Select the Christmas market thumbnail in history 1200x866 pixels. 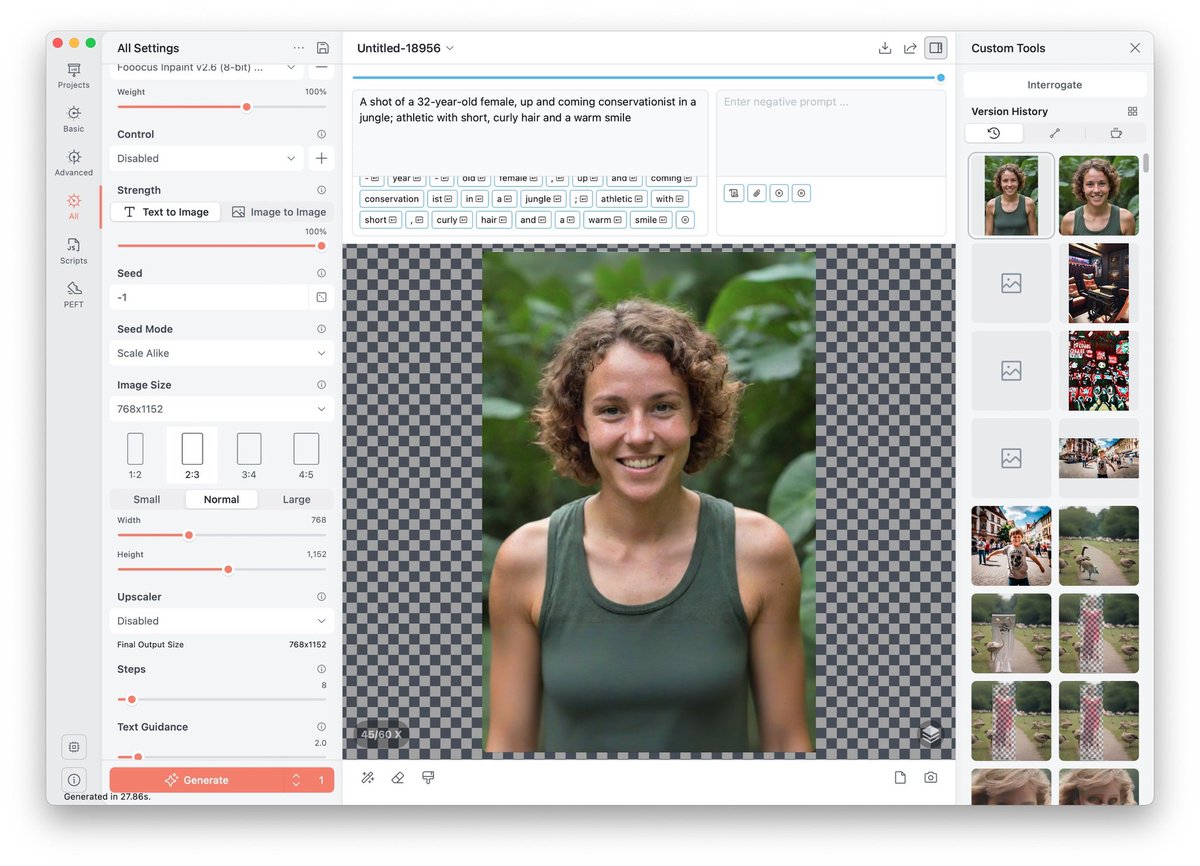[x=1099, y=371]
